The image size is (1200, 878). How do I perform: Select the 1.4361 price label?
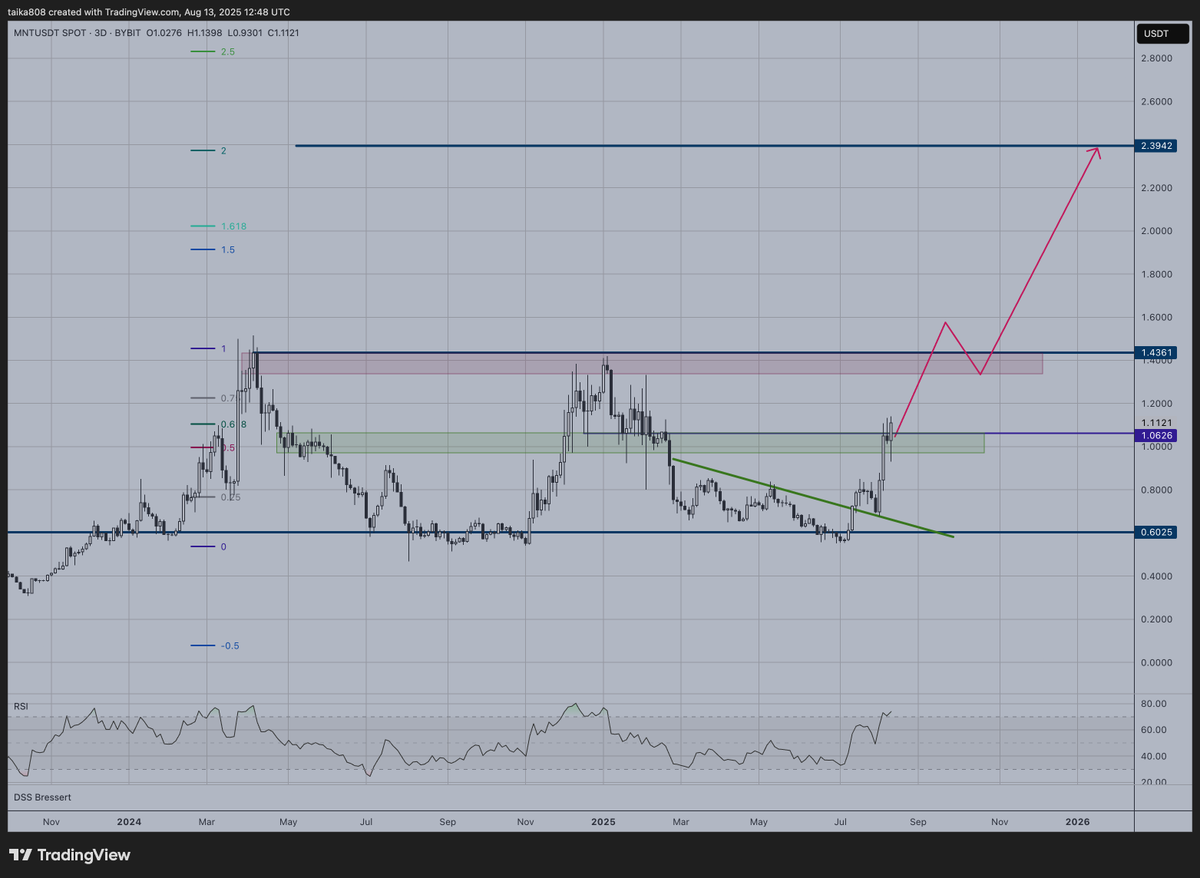coord(1157,353)
